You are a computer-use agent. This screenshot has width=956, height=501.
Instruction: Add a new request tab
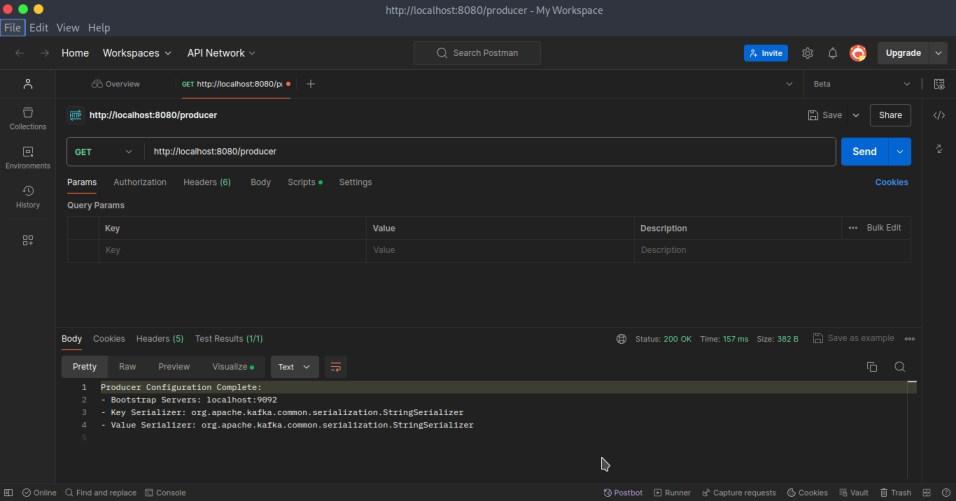[x=310, y=84]
